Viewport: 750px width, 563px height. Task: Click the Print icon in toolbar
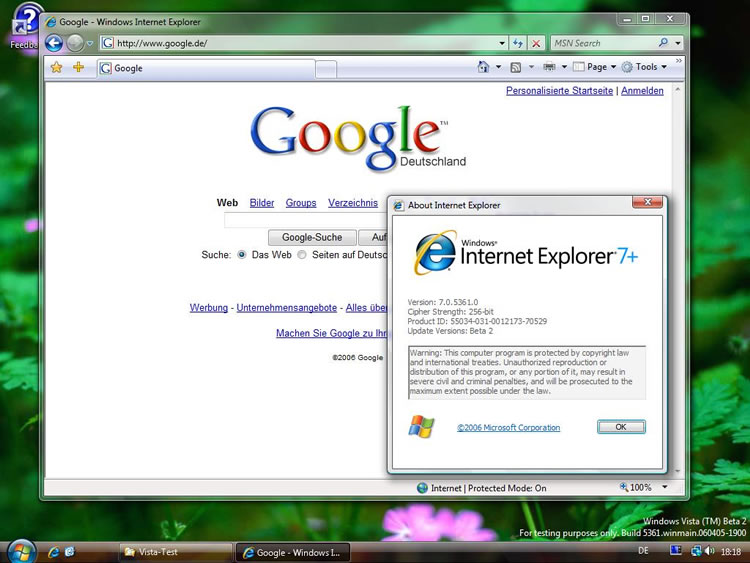[549, 66]
